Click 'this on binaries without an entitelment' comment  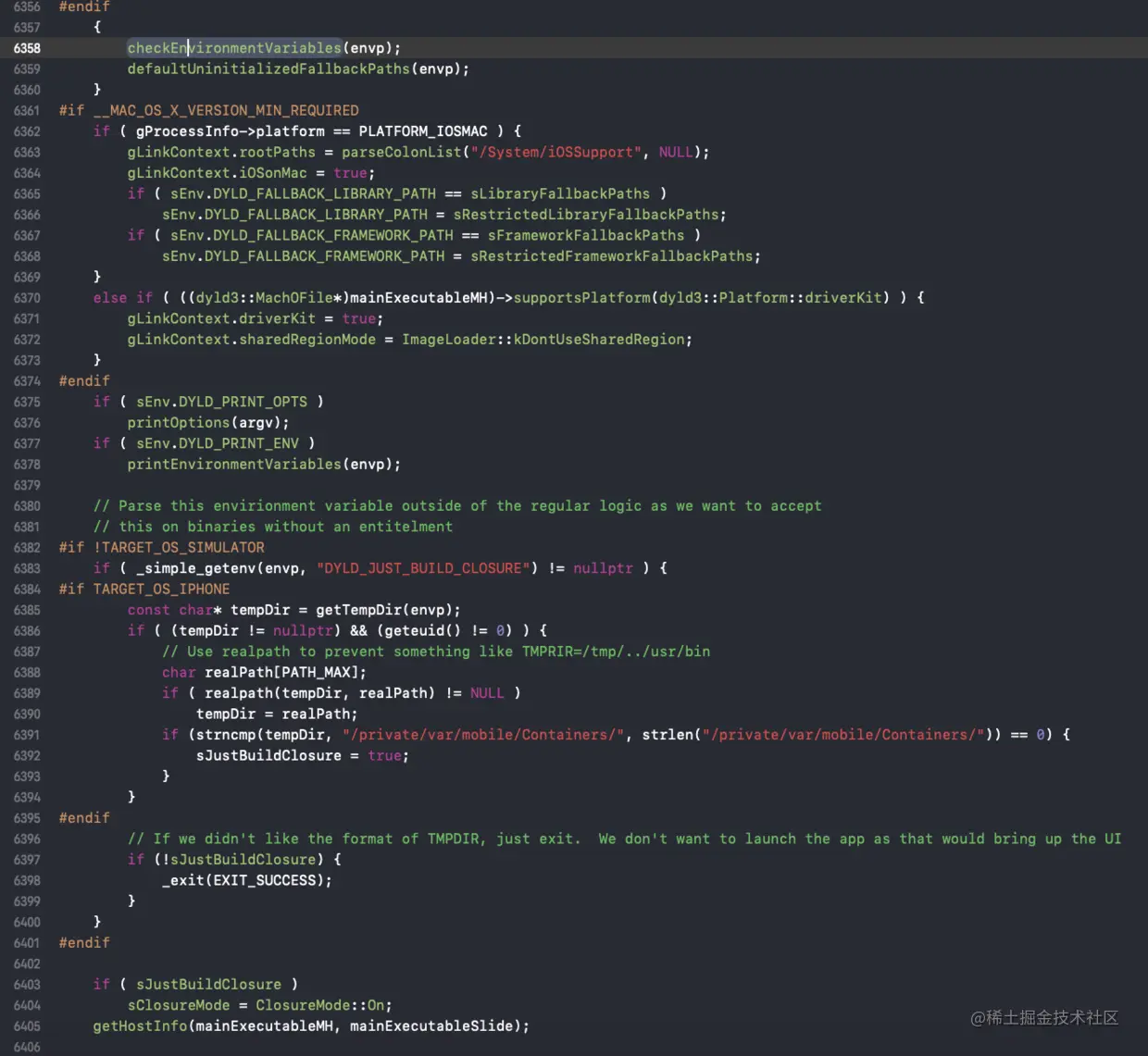tap(272, 527)
